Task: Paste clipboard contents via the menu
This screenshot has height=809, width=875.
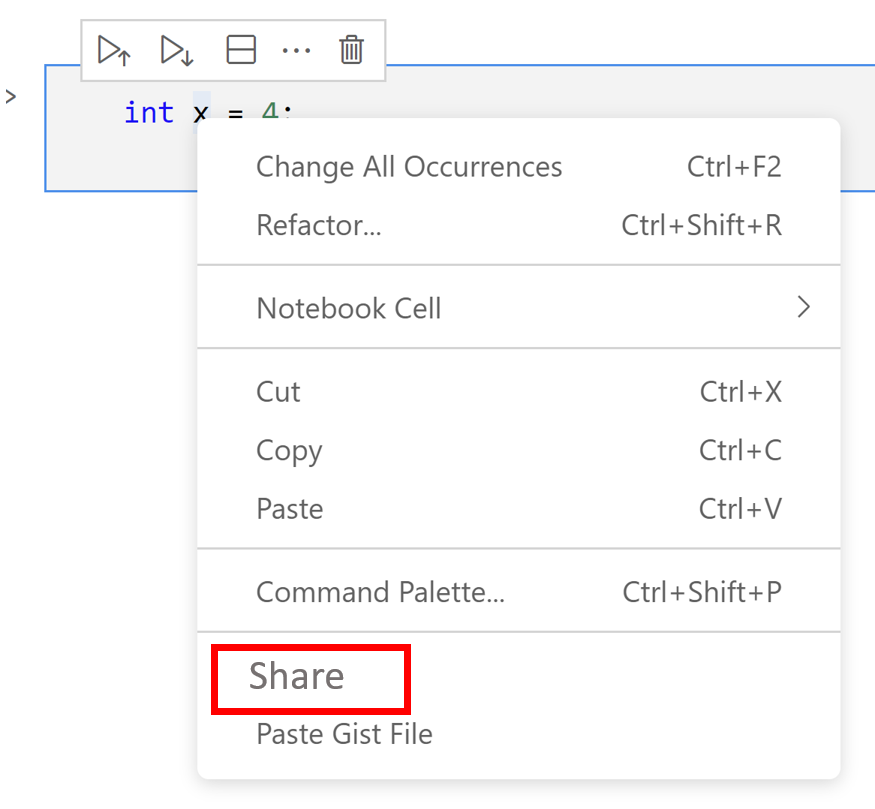Action: (289, 508)
